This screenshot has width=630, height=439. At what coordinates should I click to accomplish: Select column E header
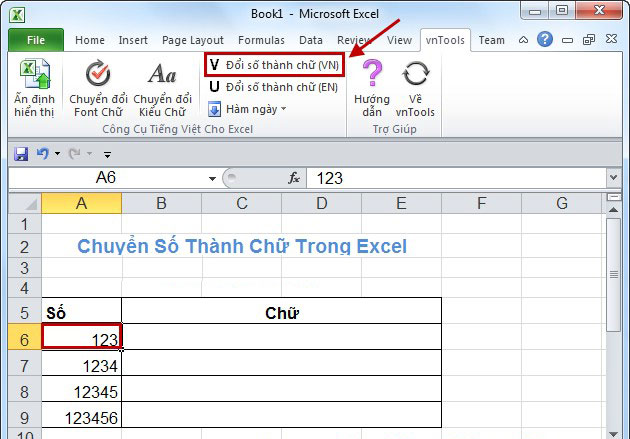click(401, 203)
